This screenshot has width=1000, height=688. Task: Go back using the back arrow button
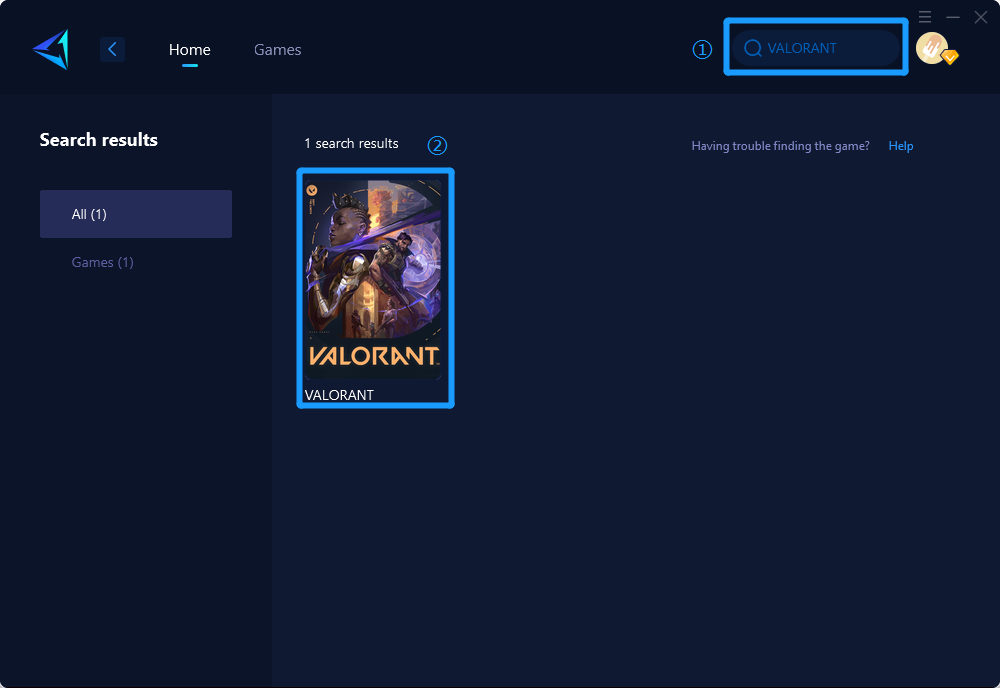112,49
